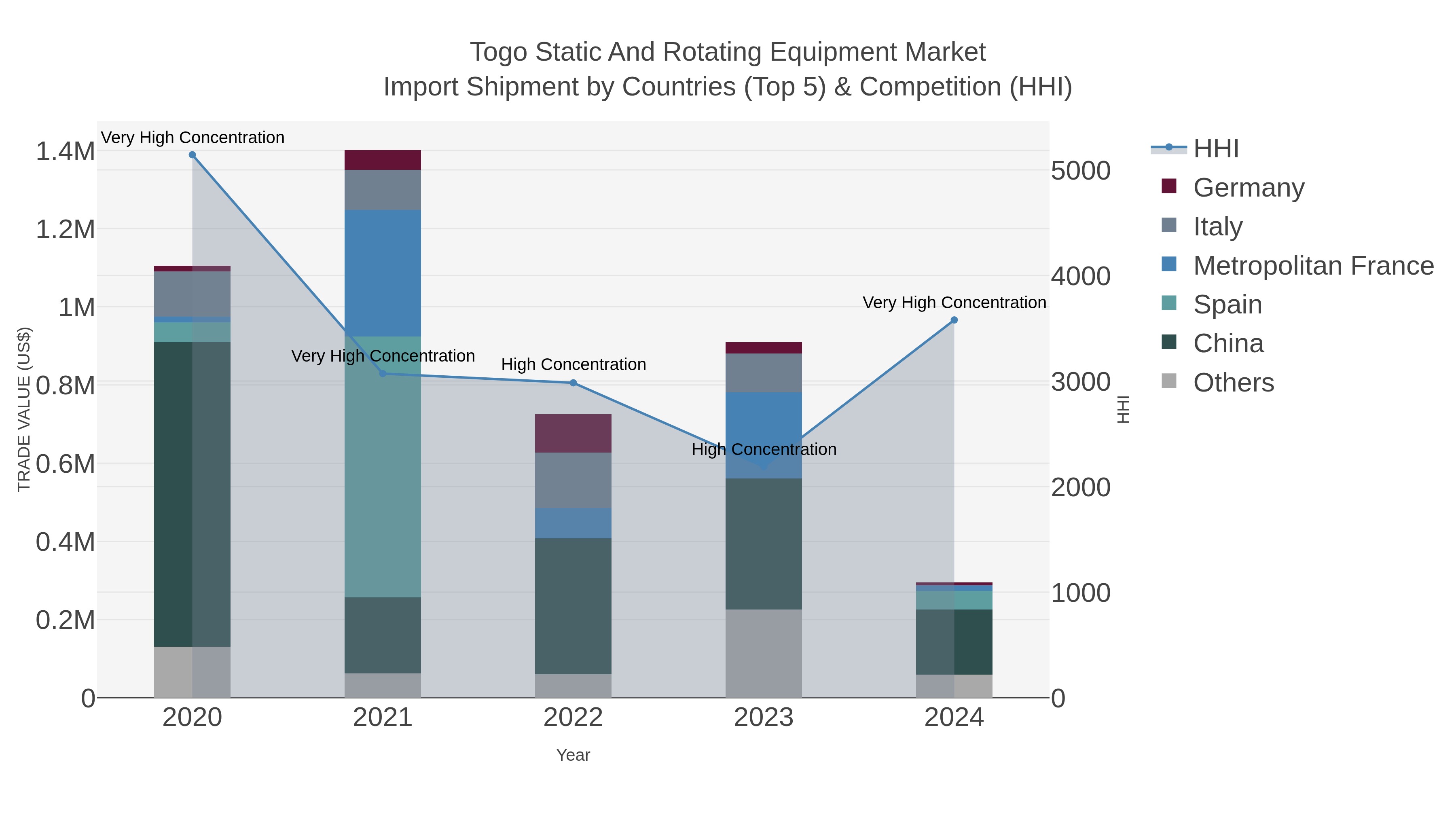Click the 2022 Italy bar segment
Viewport: 1456px width, 819px height.
(573, 480)
